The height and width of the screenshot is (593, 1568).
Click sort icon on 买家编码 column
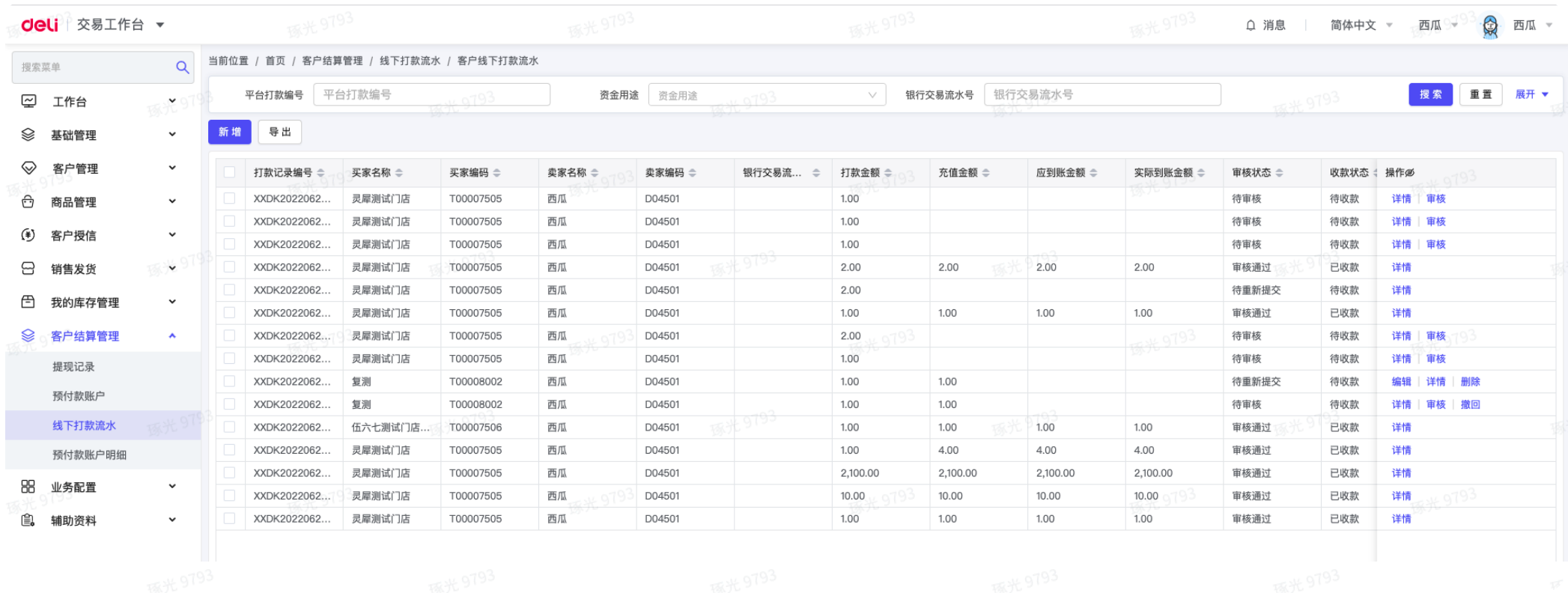click(x=497, y=173)
